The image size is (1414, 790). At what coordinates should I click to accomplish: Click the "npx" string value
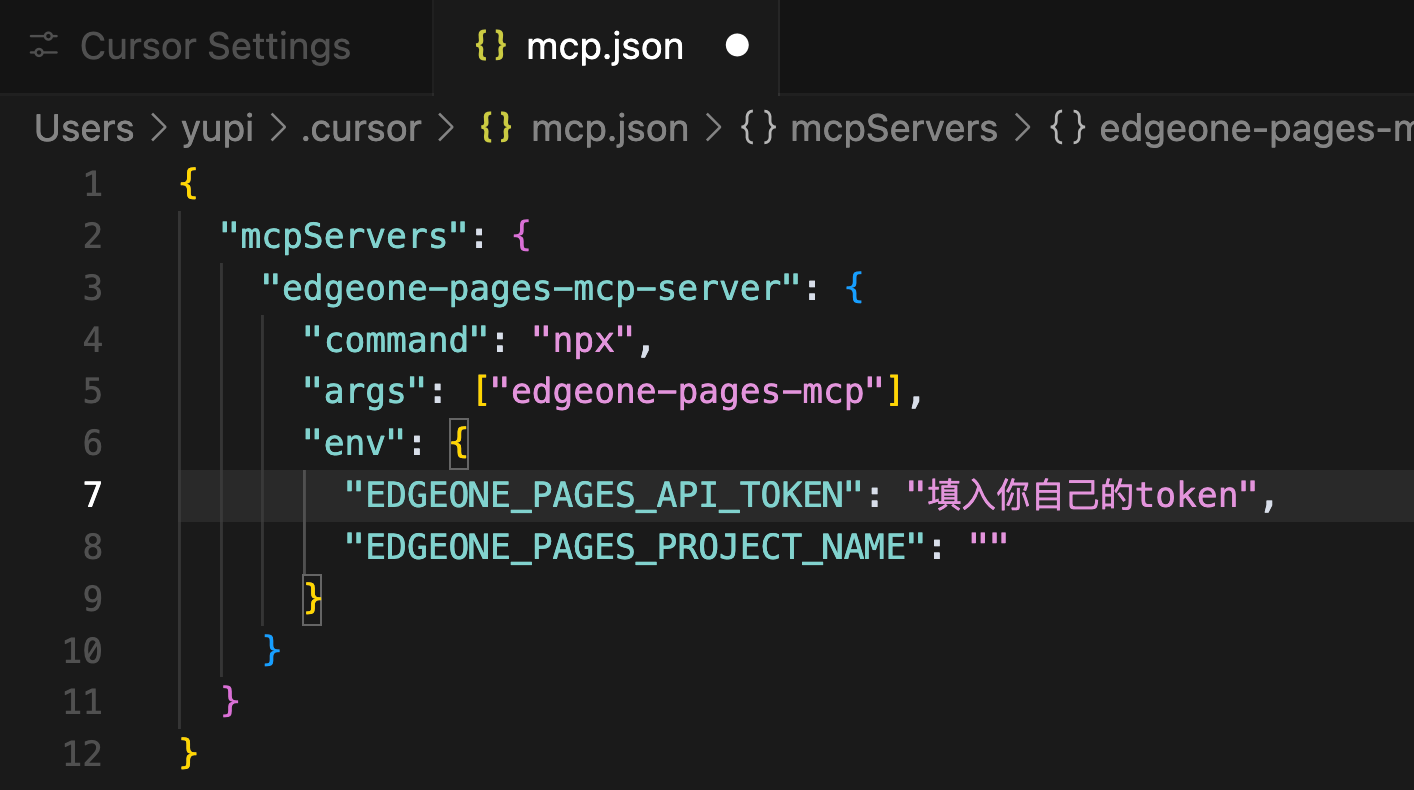click(582, 340)
